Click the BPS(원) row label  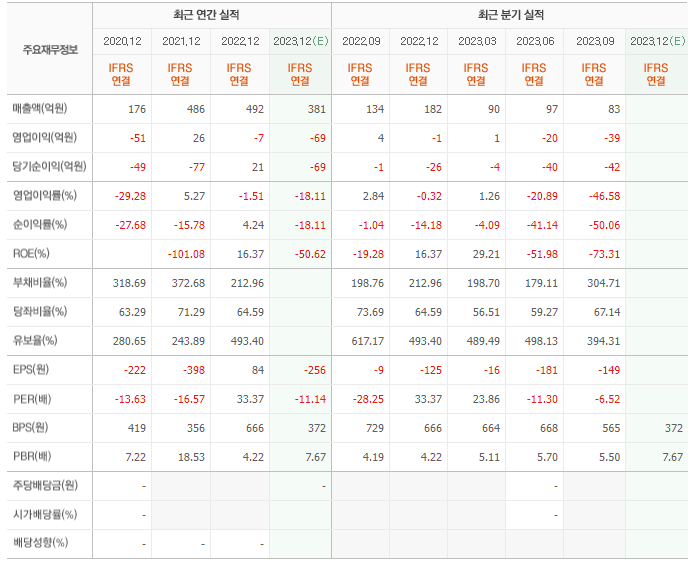[x=30, y=428]
